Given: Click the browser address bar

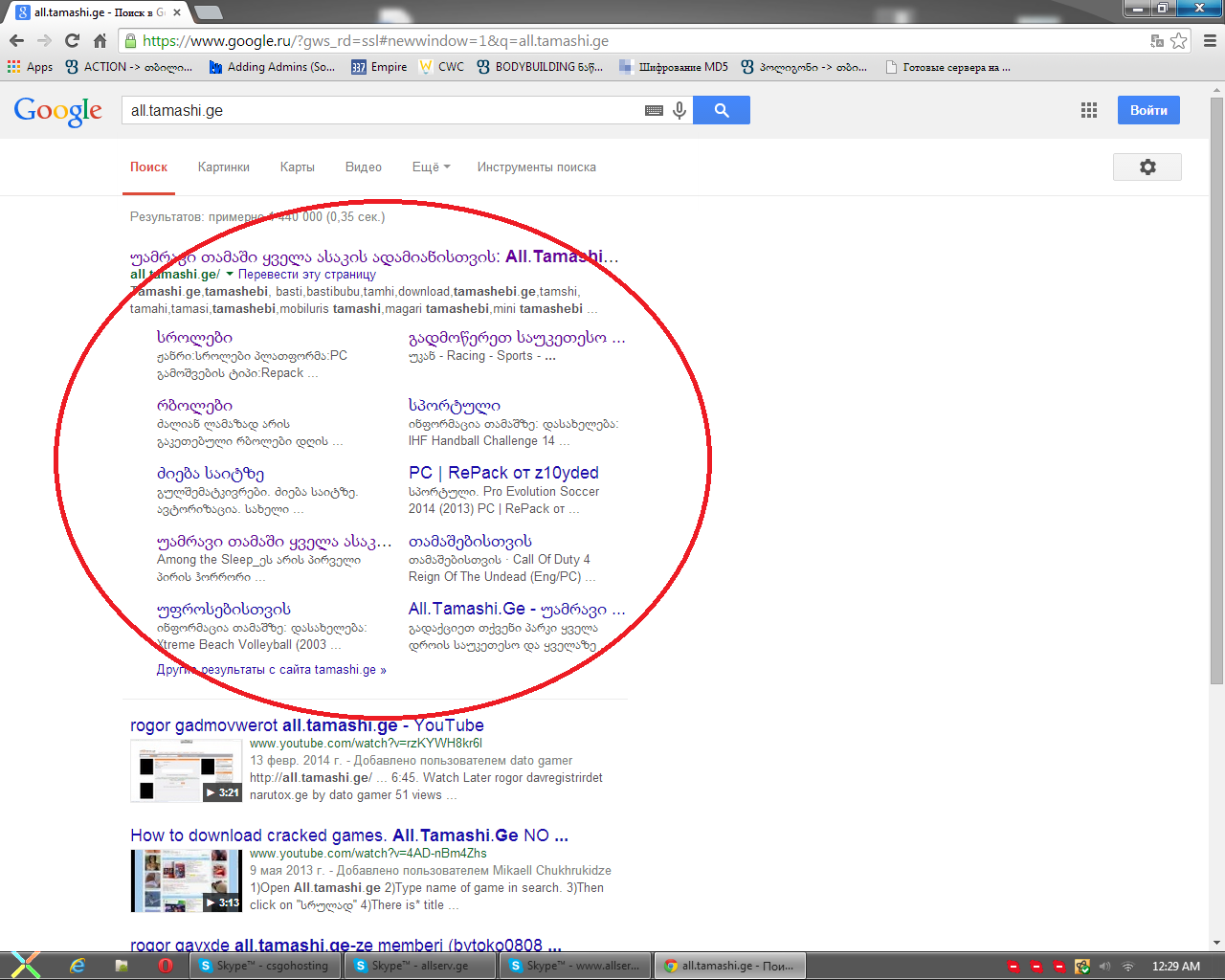Looking at the screenshot, I should coord(632,41).
